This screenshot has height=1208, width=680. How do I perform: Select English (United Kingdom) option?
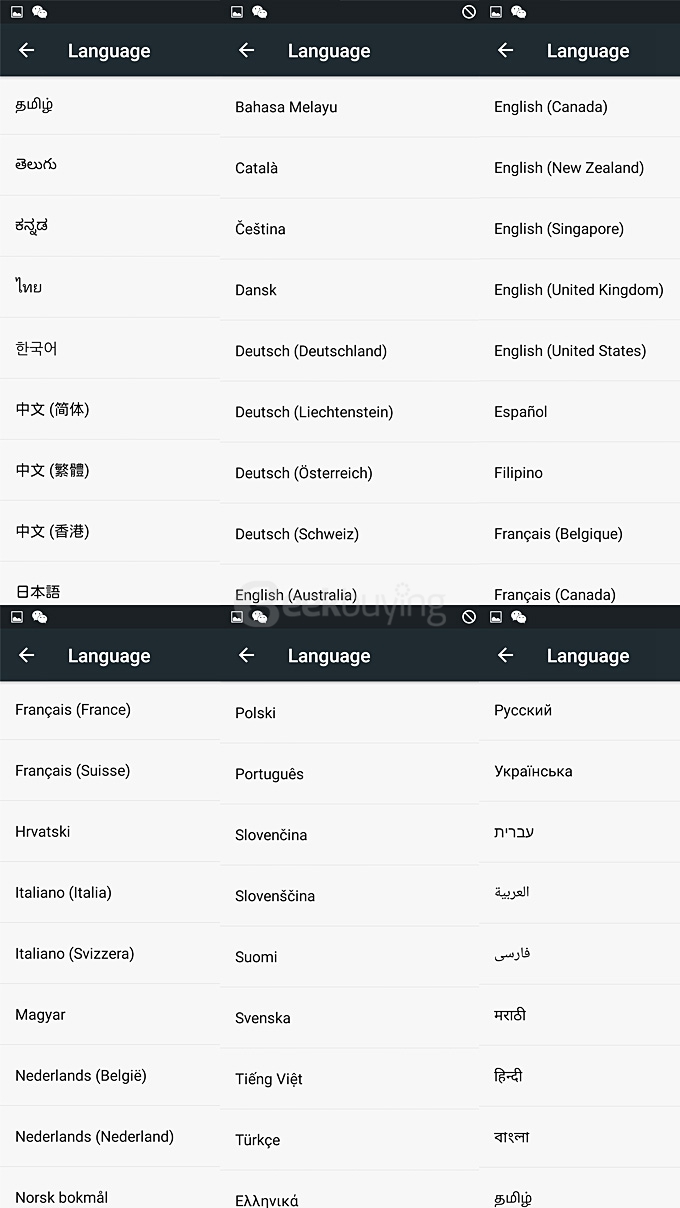click(x=578, y=290)
